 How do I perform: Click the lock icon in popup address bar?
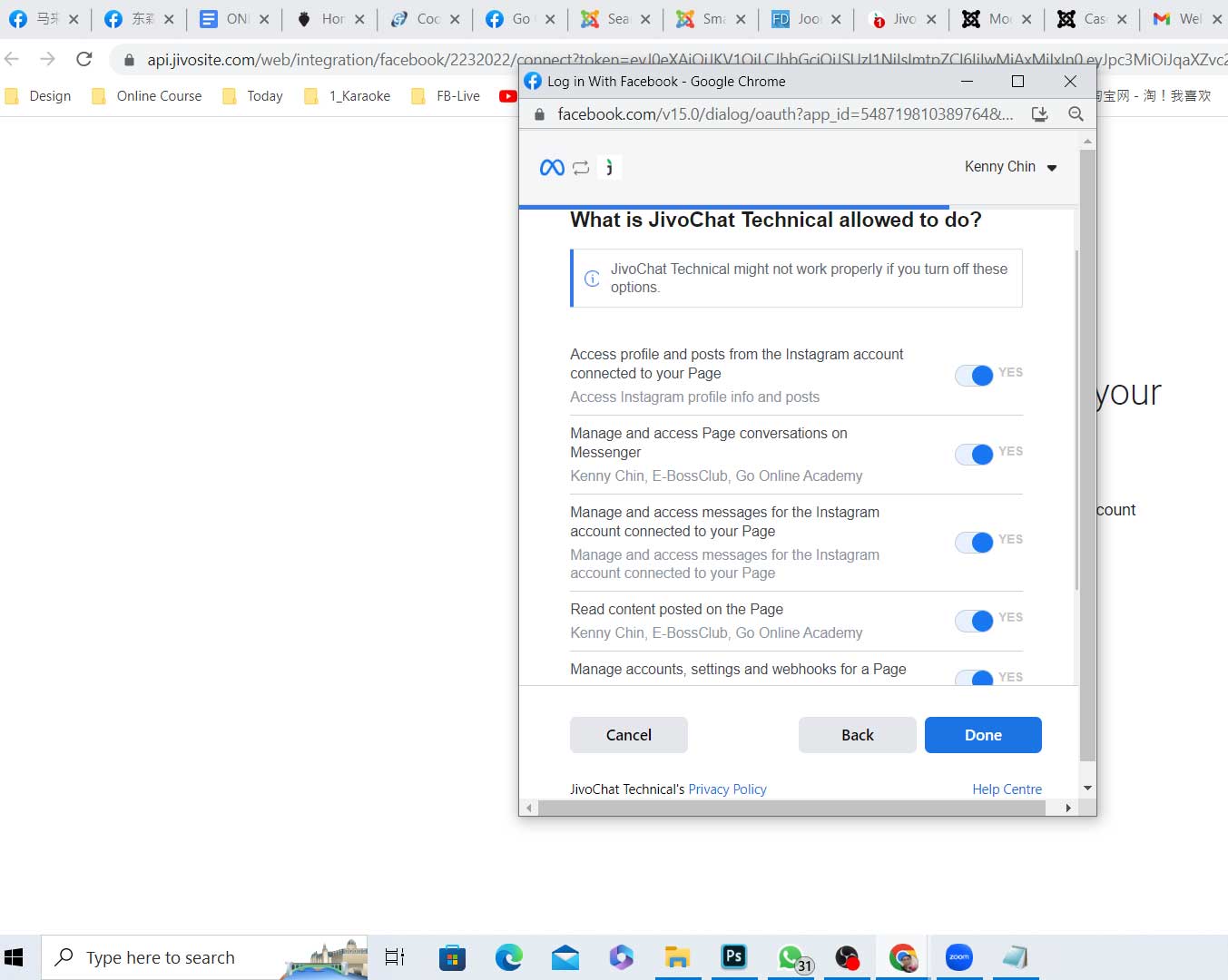point(539,114)
